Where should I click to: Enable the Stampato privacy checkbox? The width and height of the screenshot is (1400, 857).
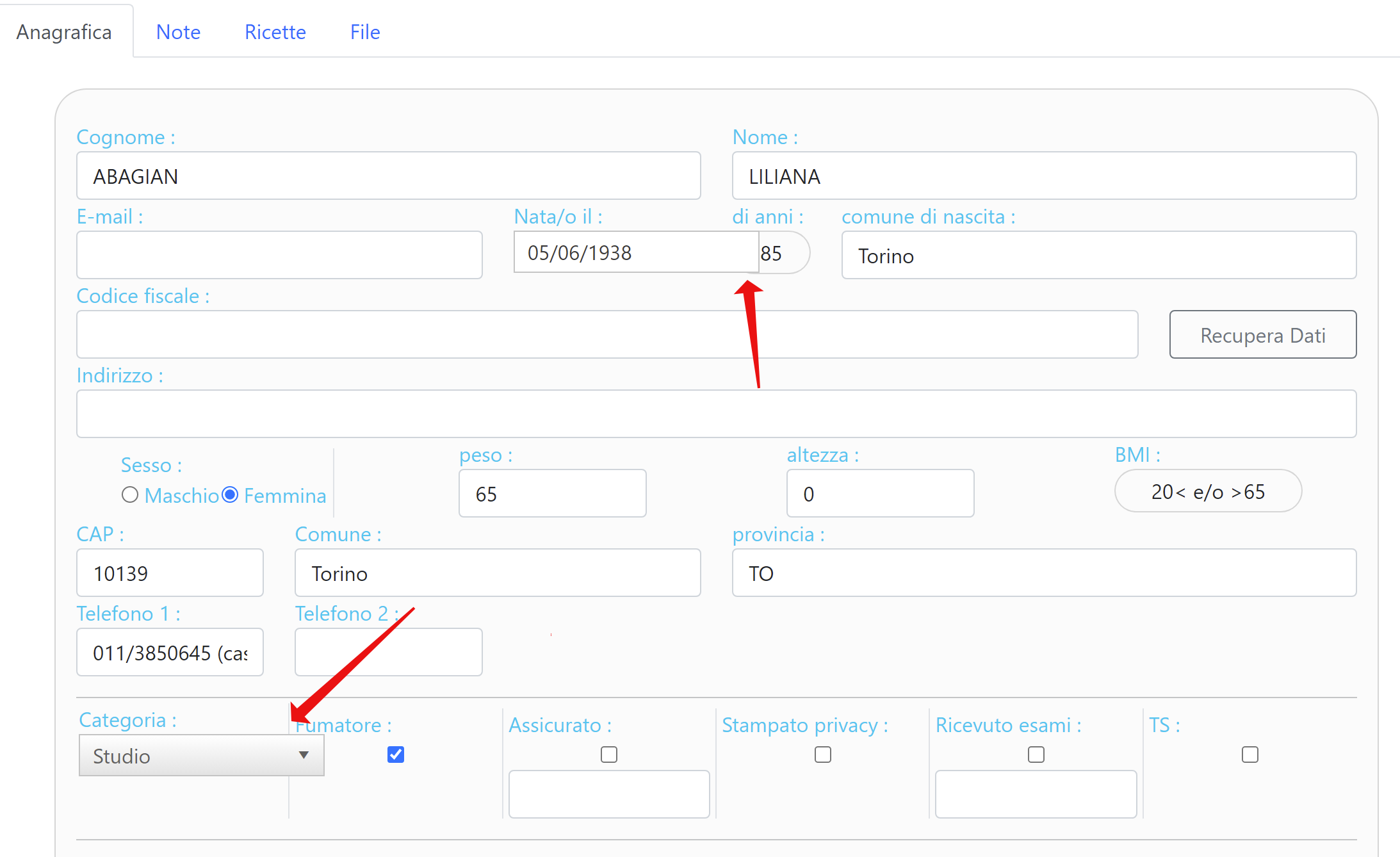point(823,755)
